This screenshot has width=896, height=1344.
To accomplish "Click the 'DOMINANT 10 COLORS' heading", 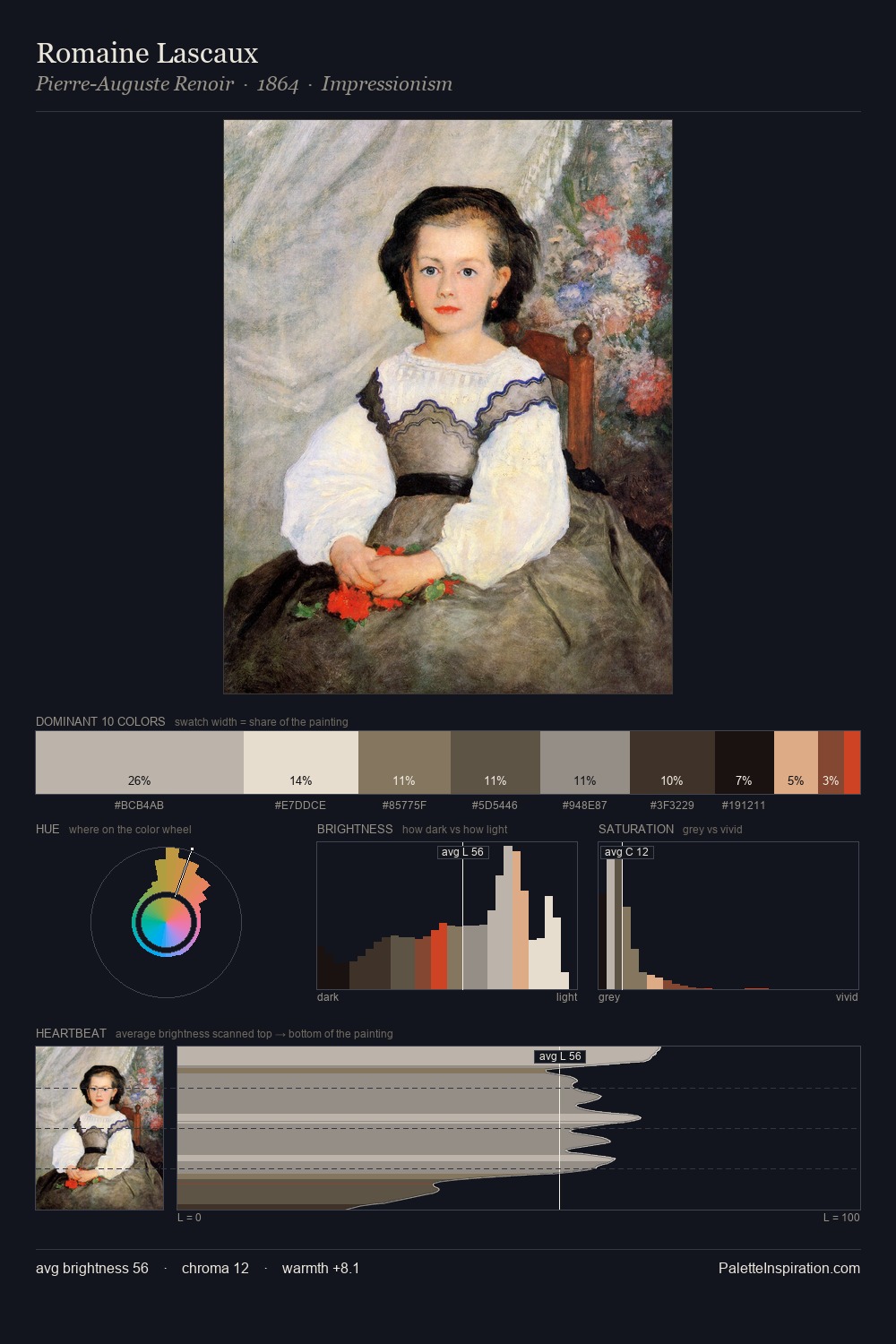I will (100, 721).
